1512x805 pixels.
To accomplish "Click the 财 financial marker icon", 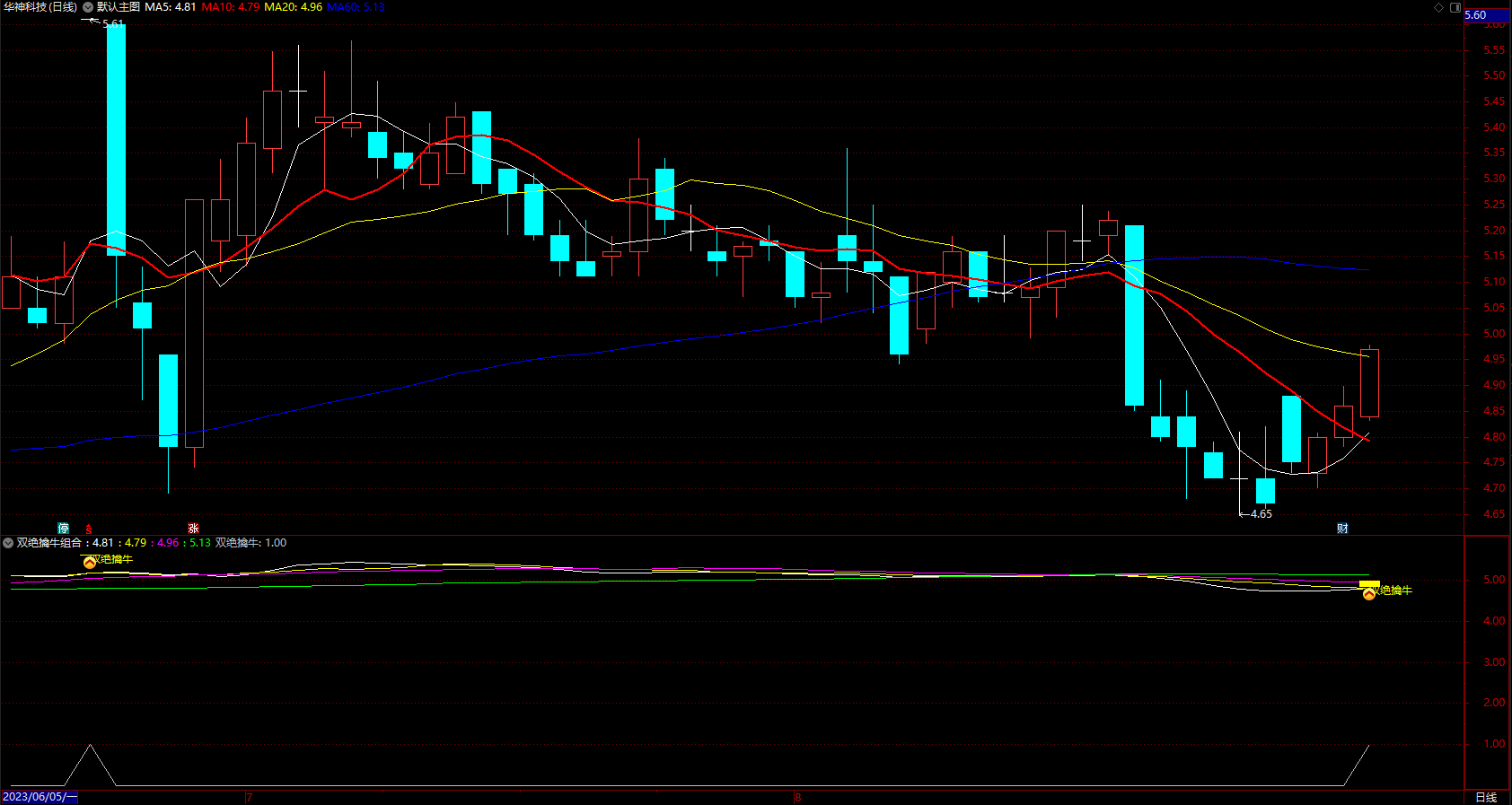I will [x=1342, y=529].
